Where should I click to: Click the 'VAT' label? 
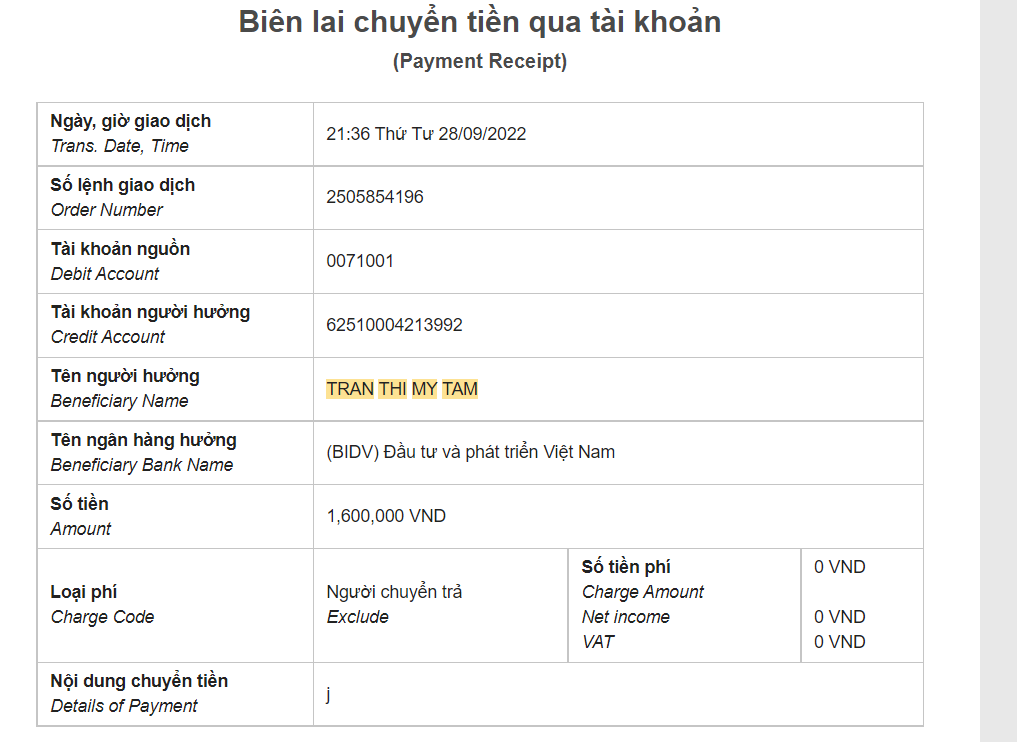[x=598, y=642]
